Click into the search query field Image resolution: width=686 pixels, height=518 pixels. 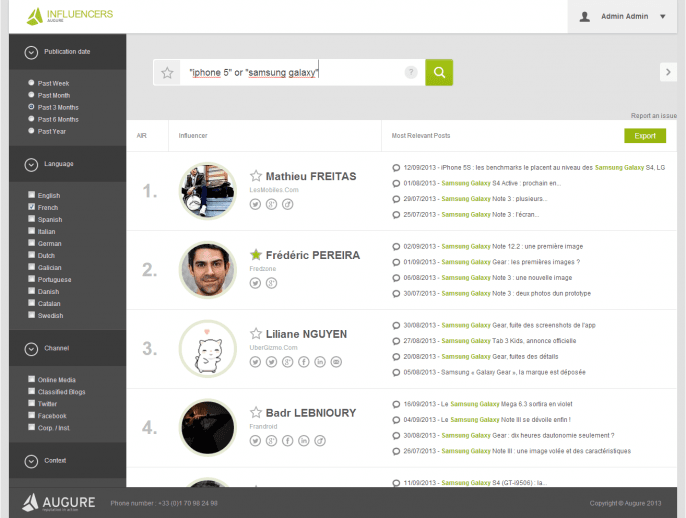click(x=291, y=72)
